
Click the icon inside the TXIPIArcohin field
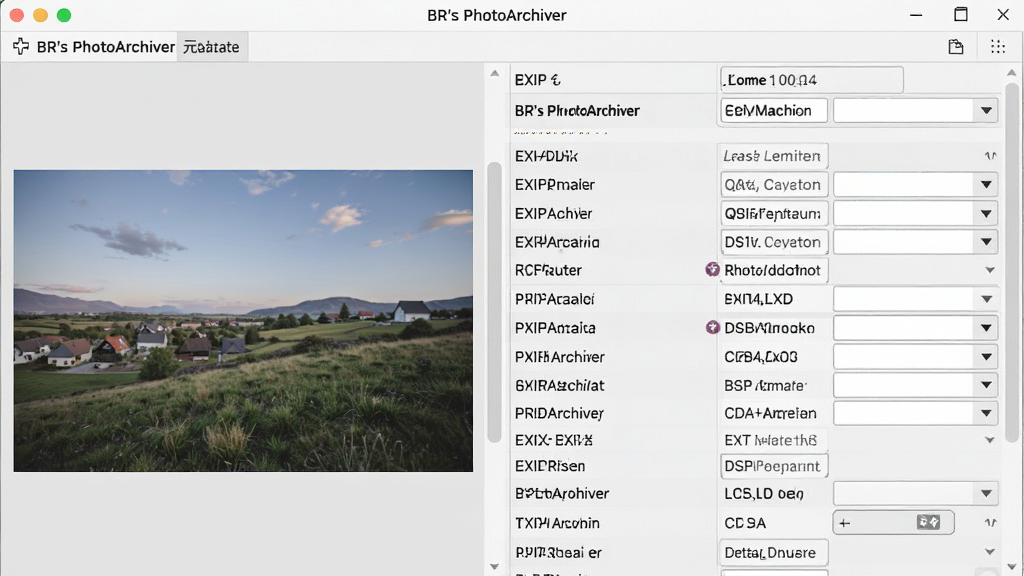928,522
